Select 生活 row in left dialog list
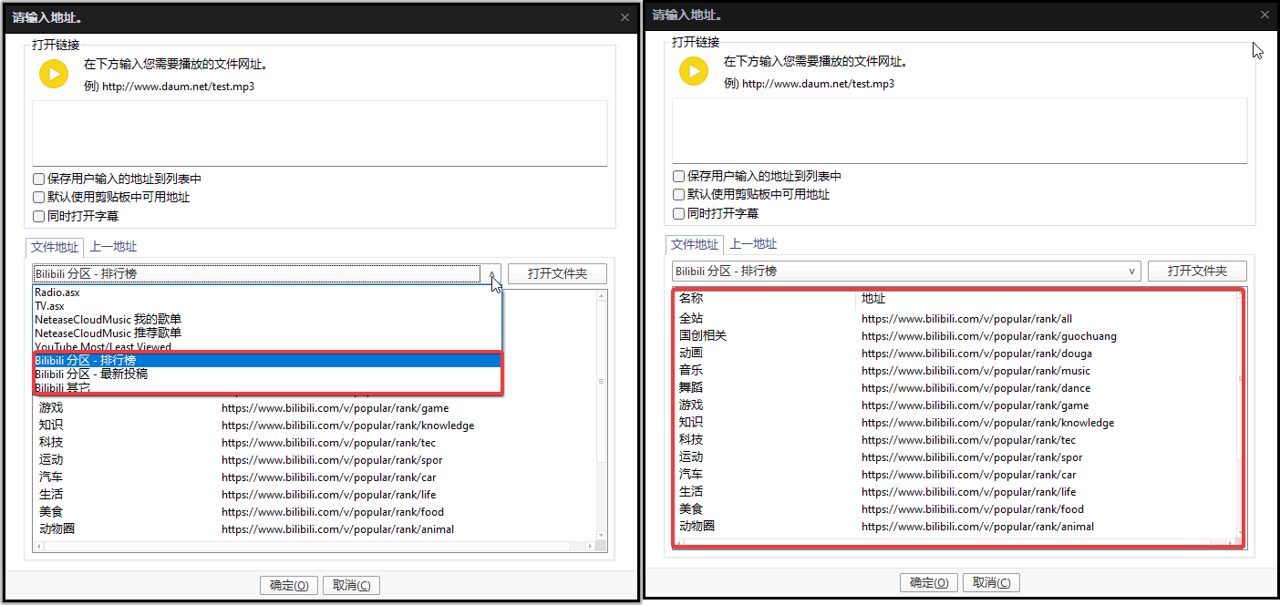This screenshot has height=605, width=1280. click(x=316, y=495)
